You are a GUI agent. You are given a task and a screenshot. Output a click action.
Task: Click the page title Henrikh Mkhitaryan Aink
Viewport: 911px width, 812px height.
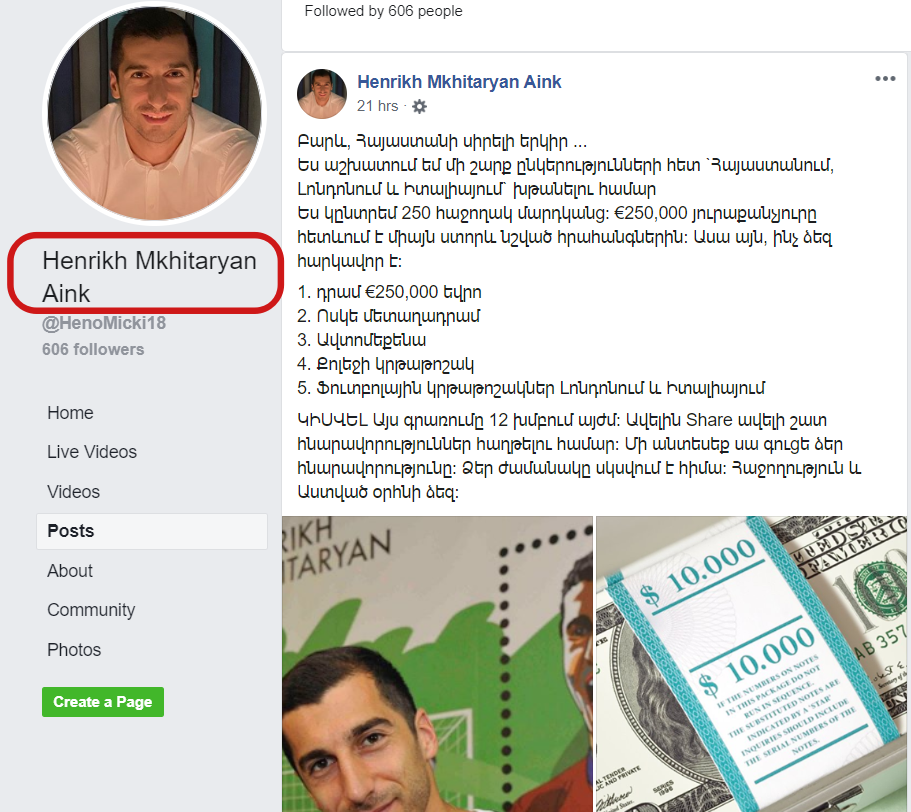coord(149,277)
